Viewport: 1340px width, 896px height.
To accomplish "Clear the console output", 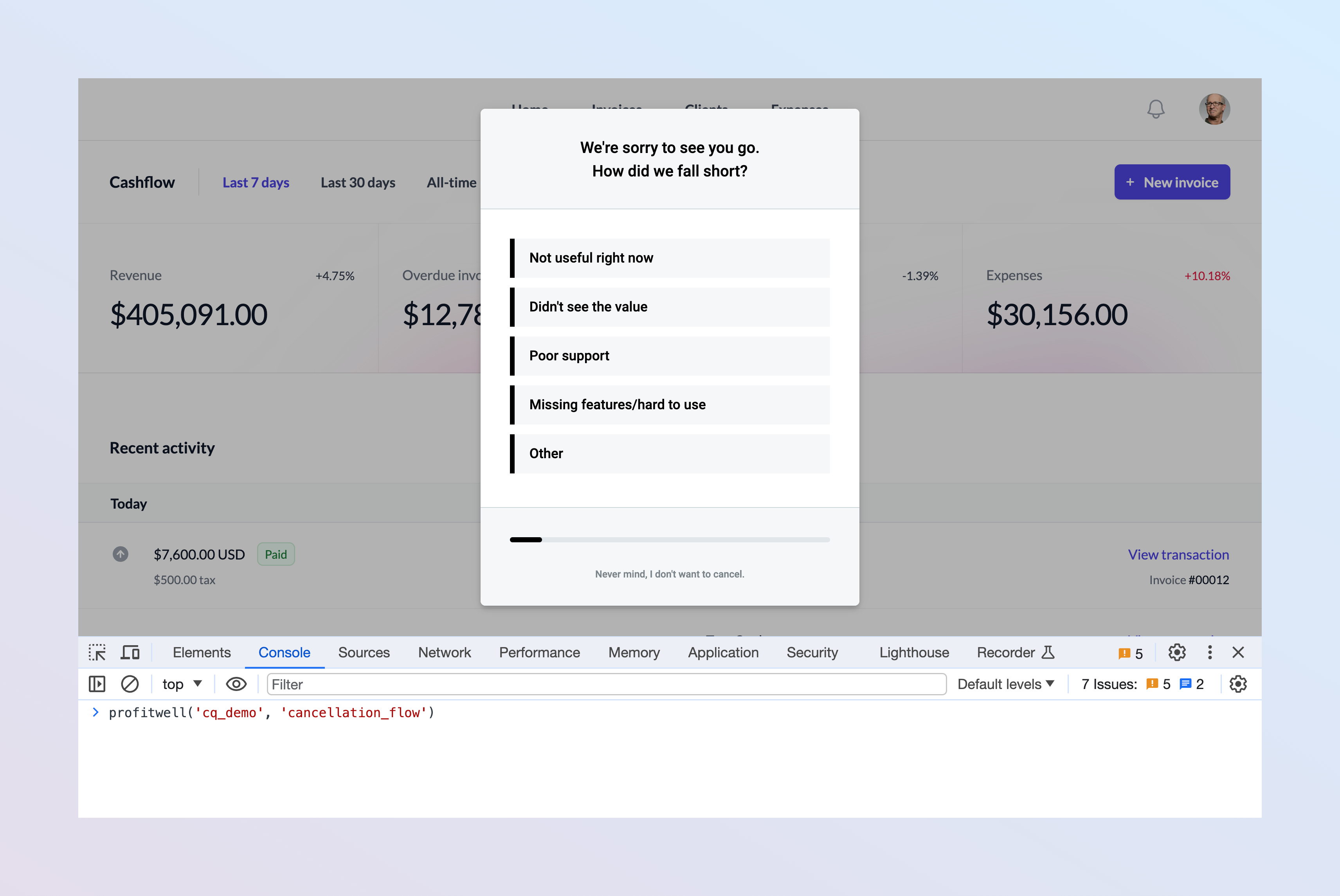I will [x=130, y=684].
